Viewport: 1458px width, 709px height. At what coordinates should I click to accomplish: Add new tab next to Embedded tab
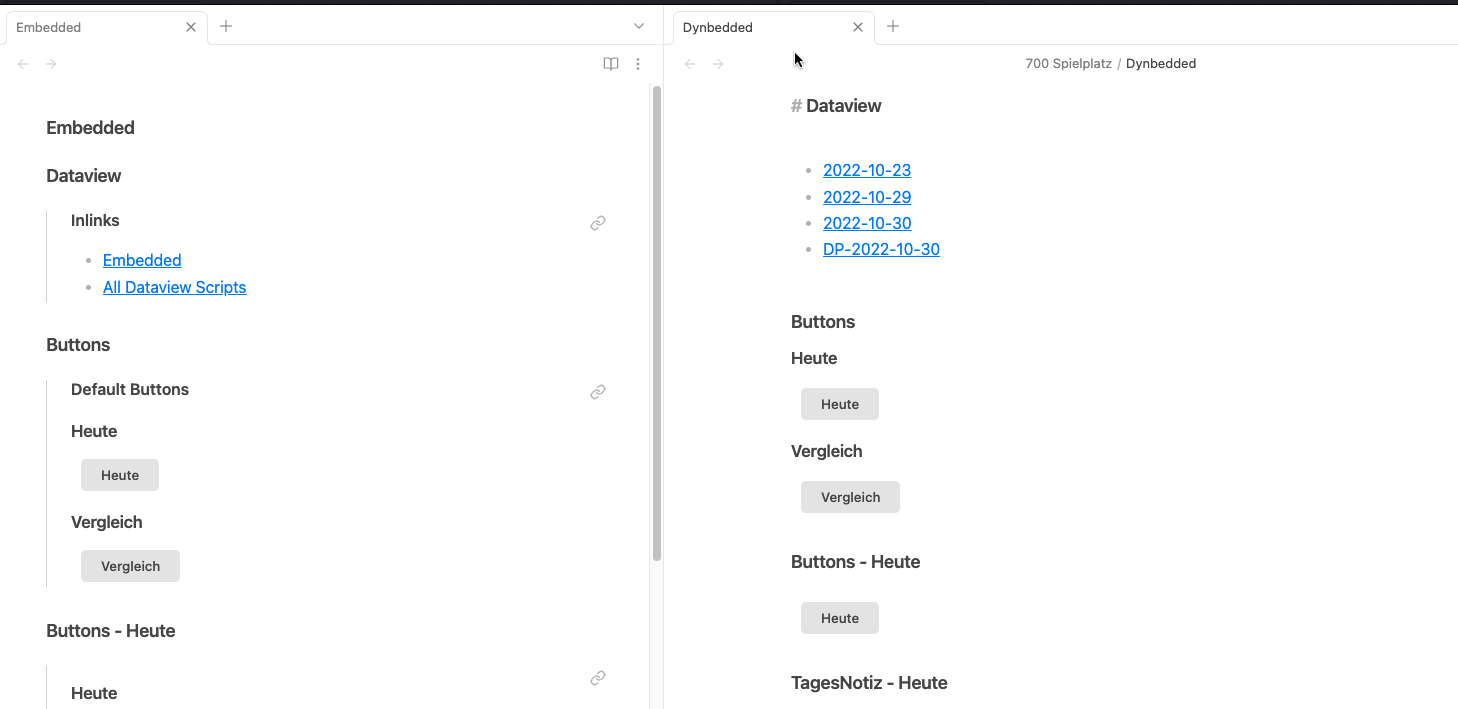tap(226, 27)
